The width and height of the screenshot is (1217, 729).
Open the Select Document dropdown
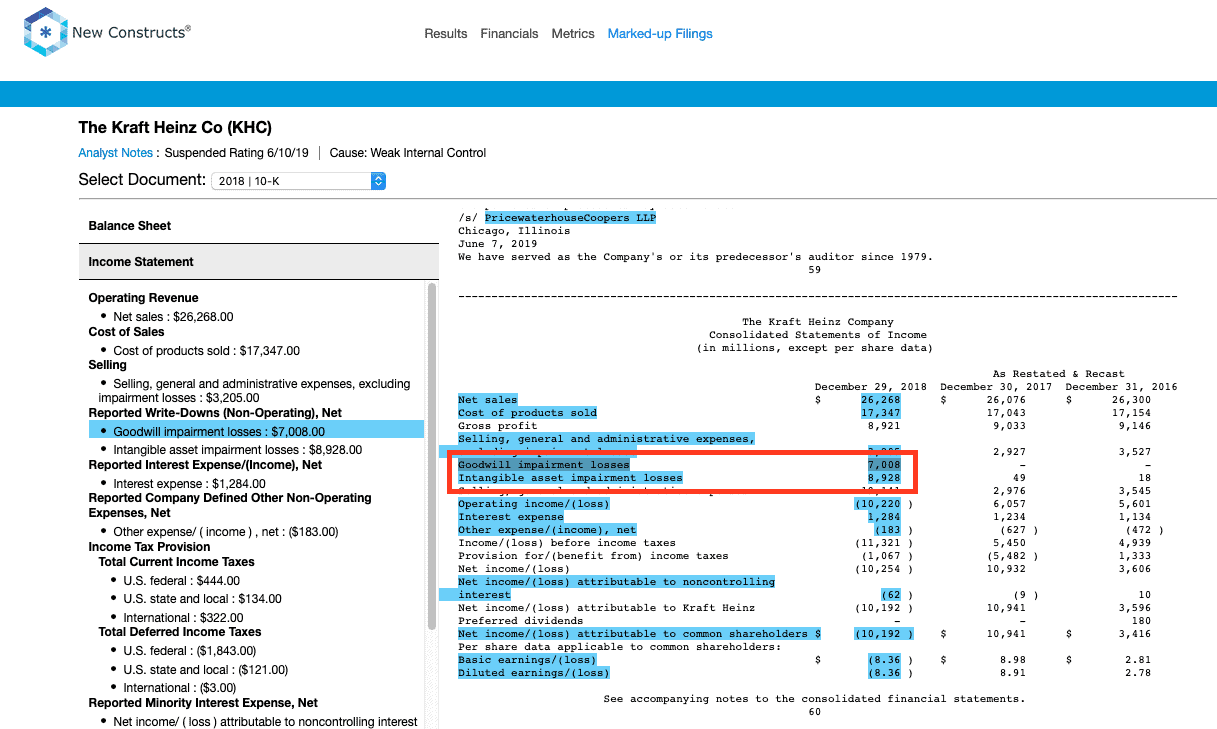pyautogui.click(x=298, y=181)
